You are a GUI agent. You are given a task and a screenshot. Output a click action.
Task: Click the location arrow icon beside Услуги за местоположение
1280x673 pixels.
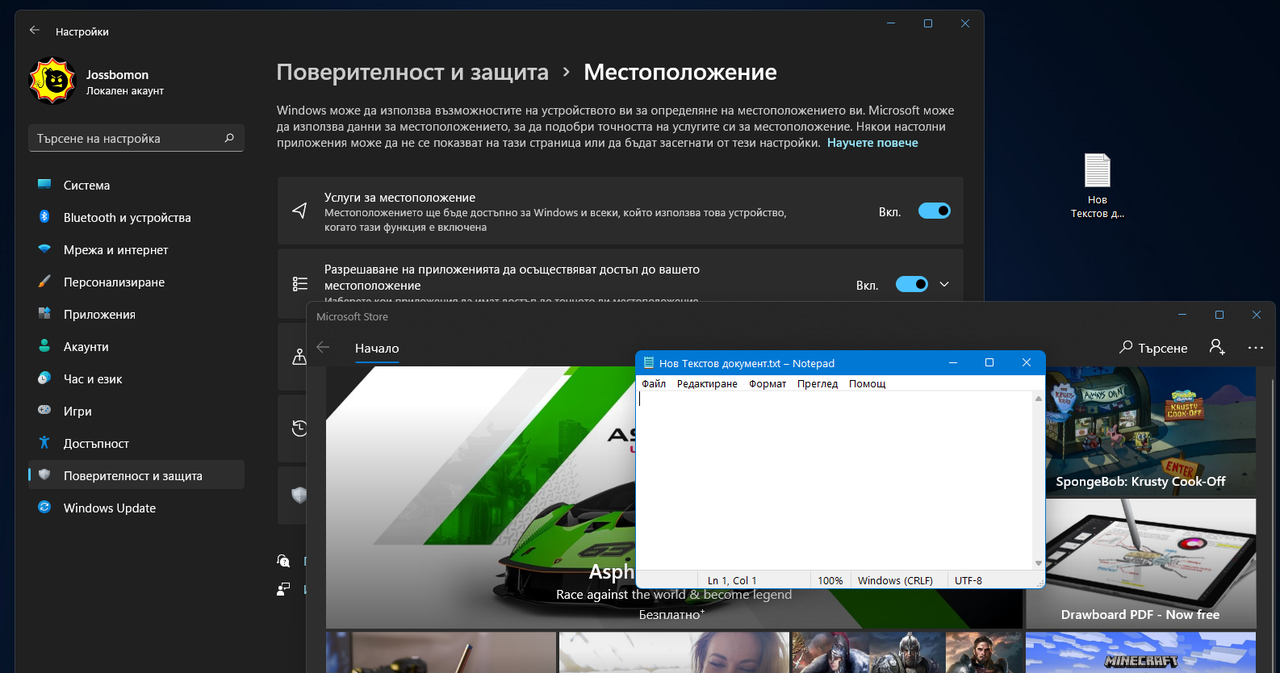[x=299, y=211]
